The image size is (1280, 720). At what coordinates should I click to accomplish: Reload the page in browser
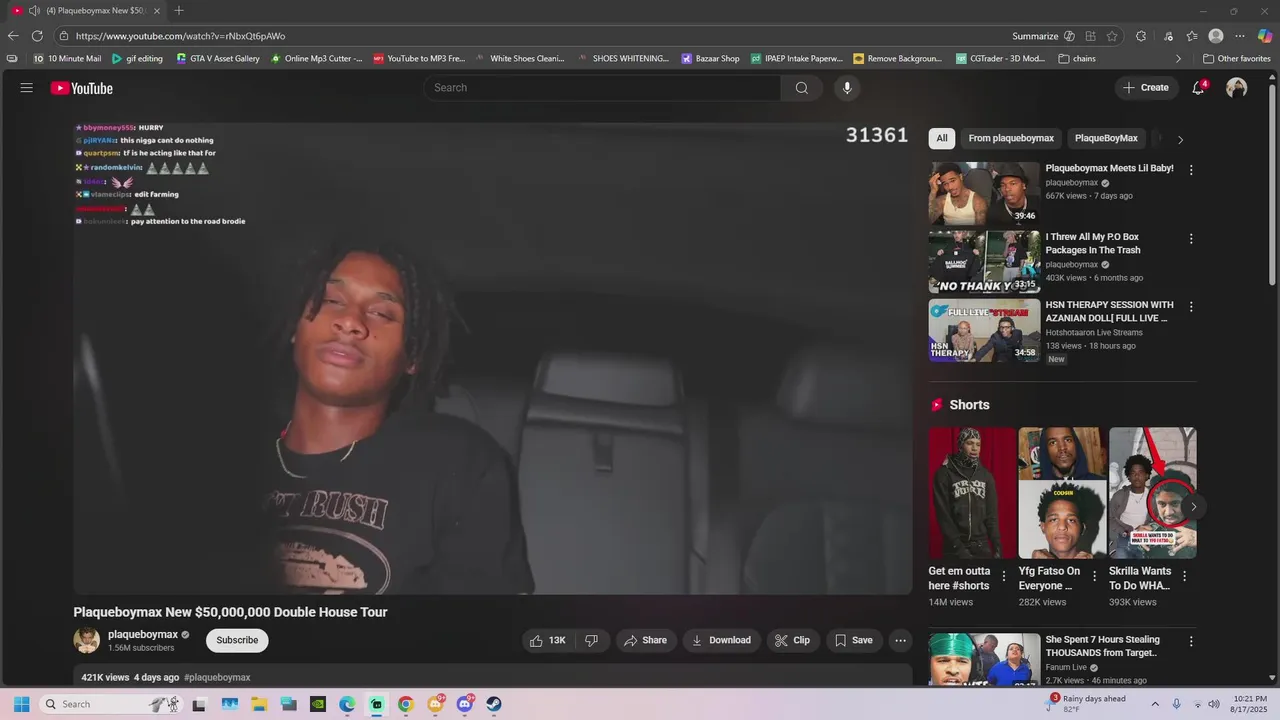point(37,36)
